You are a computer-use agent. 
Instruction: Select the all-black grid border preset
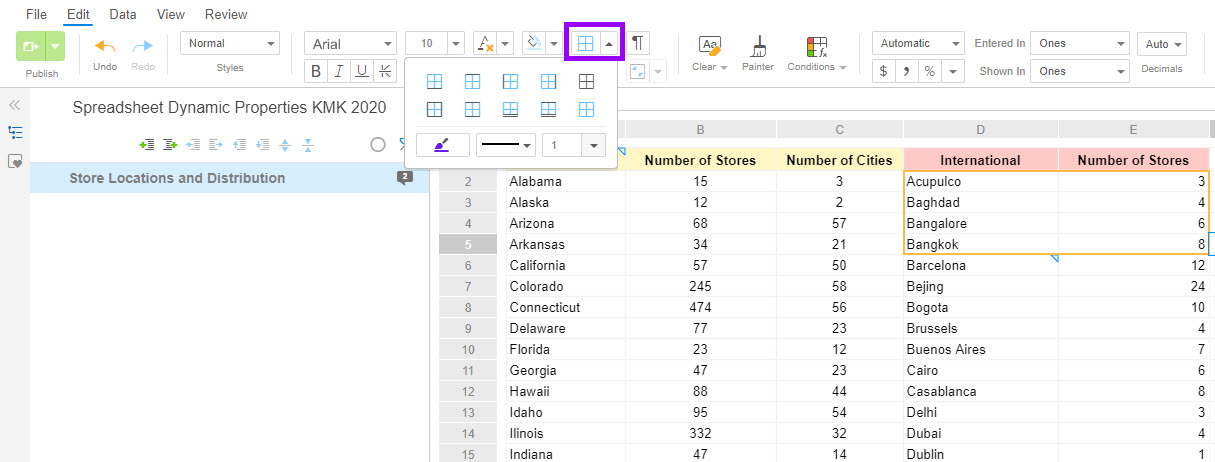(x=586, y=81)
